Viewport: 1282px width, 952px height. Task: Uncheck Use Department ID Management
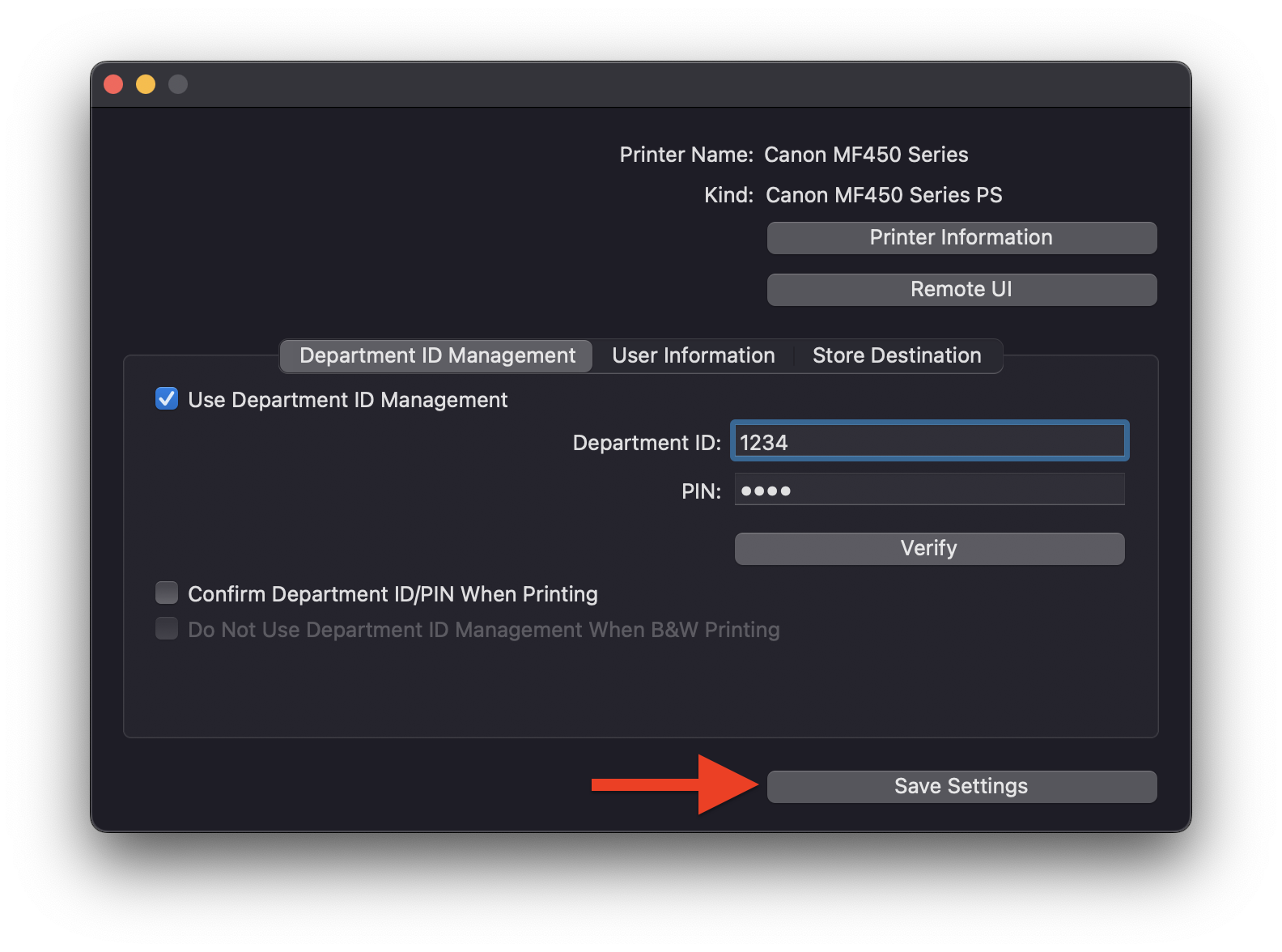[167, 399]
